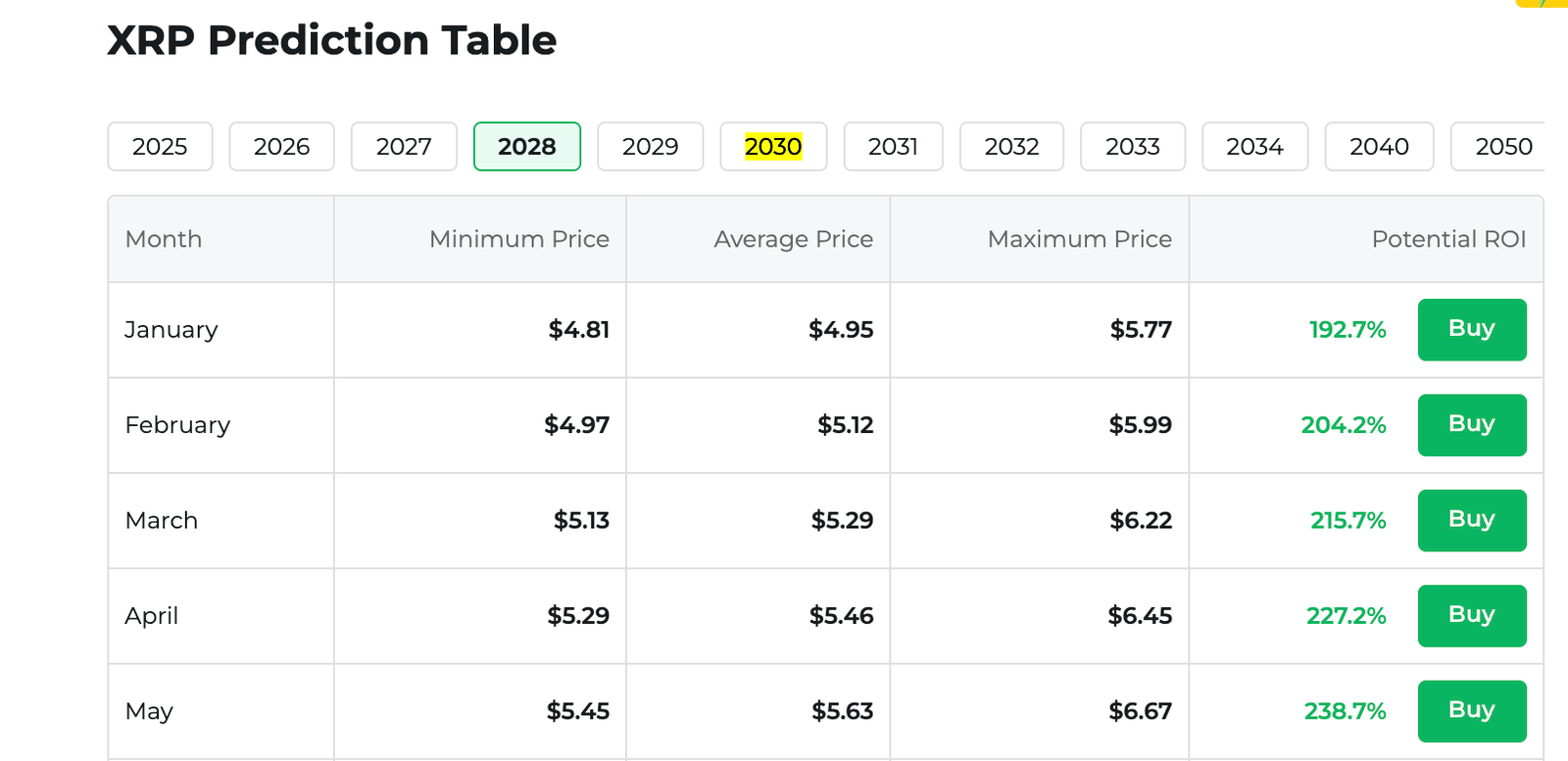View 2034 price predictions
Screen dimensions: 1568x761
[x=1255, y=146]
